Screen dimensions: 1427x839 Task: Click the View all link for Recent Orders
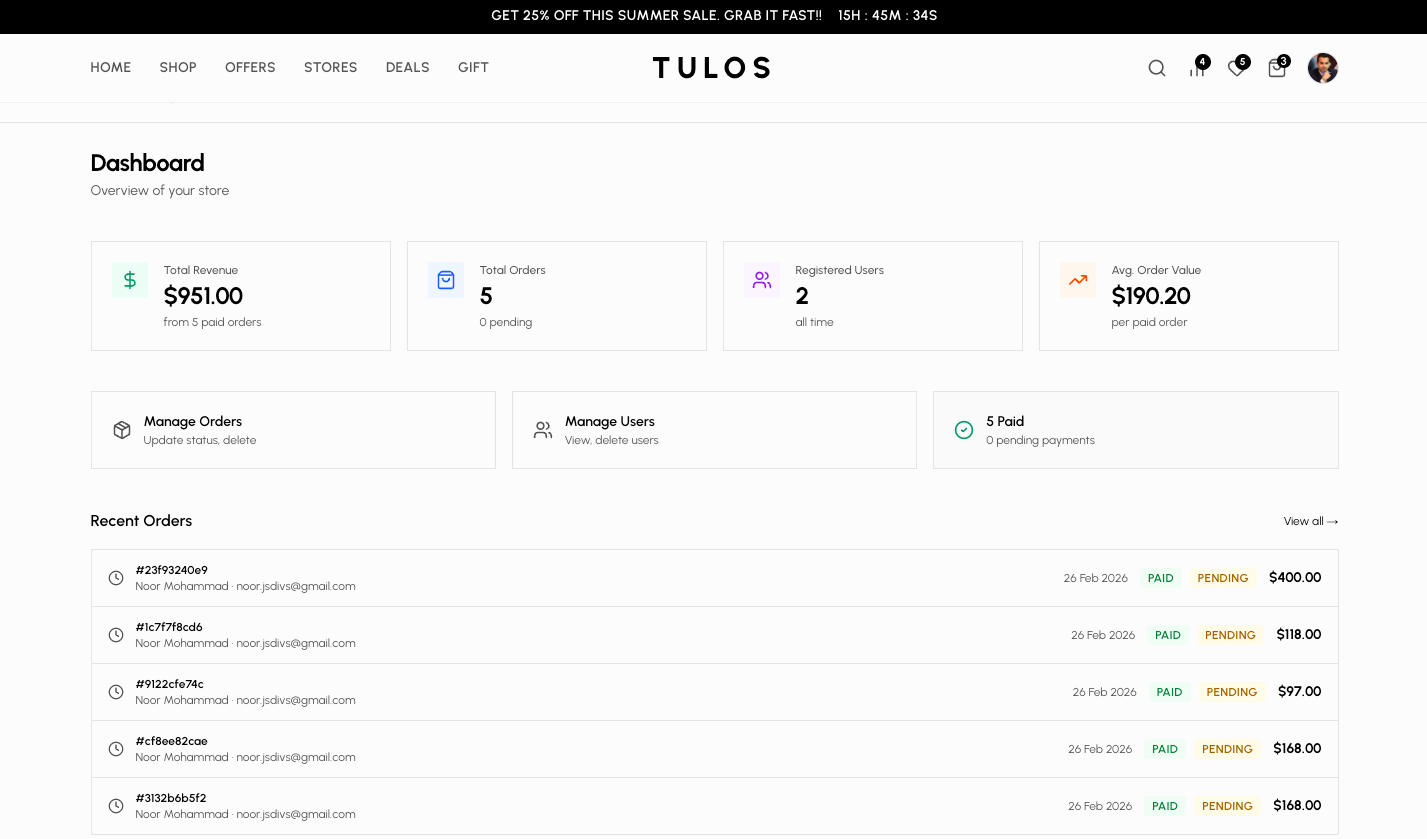tap(1310, 521)
